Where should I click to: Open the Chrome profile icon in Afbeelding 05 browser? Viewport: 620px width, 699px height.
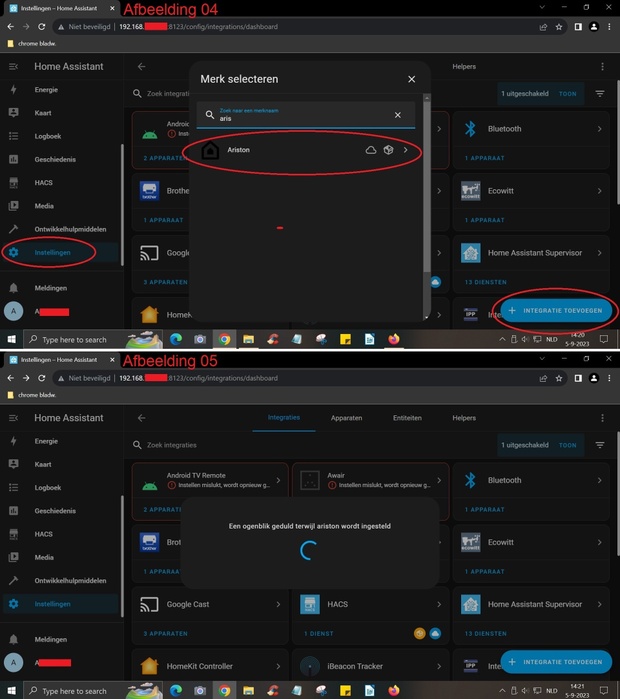[594, 378]
